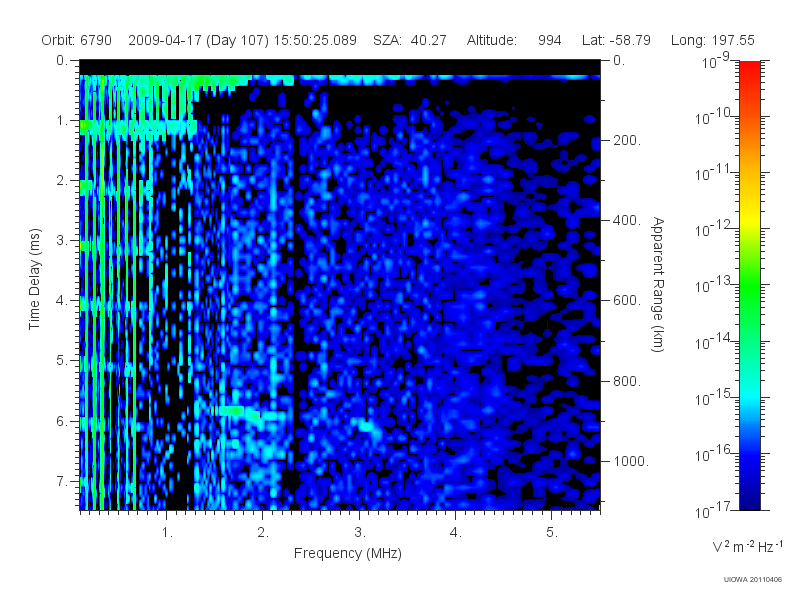Click the 1000. apparent range tick label
800x600 pixels.
click(x=631, y=461)
